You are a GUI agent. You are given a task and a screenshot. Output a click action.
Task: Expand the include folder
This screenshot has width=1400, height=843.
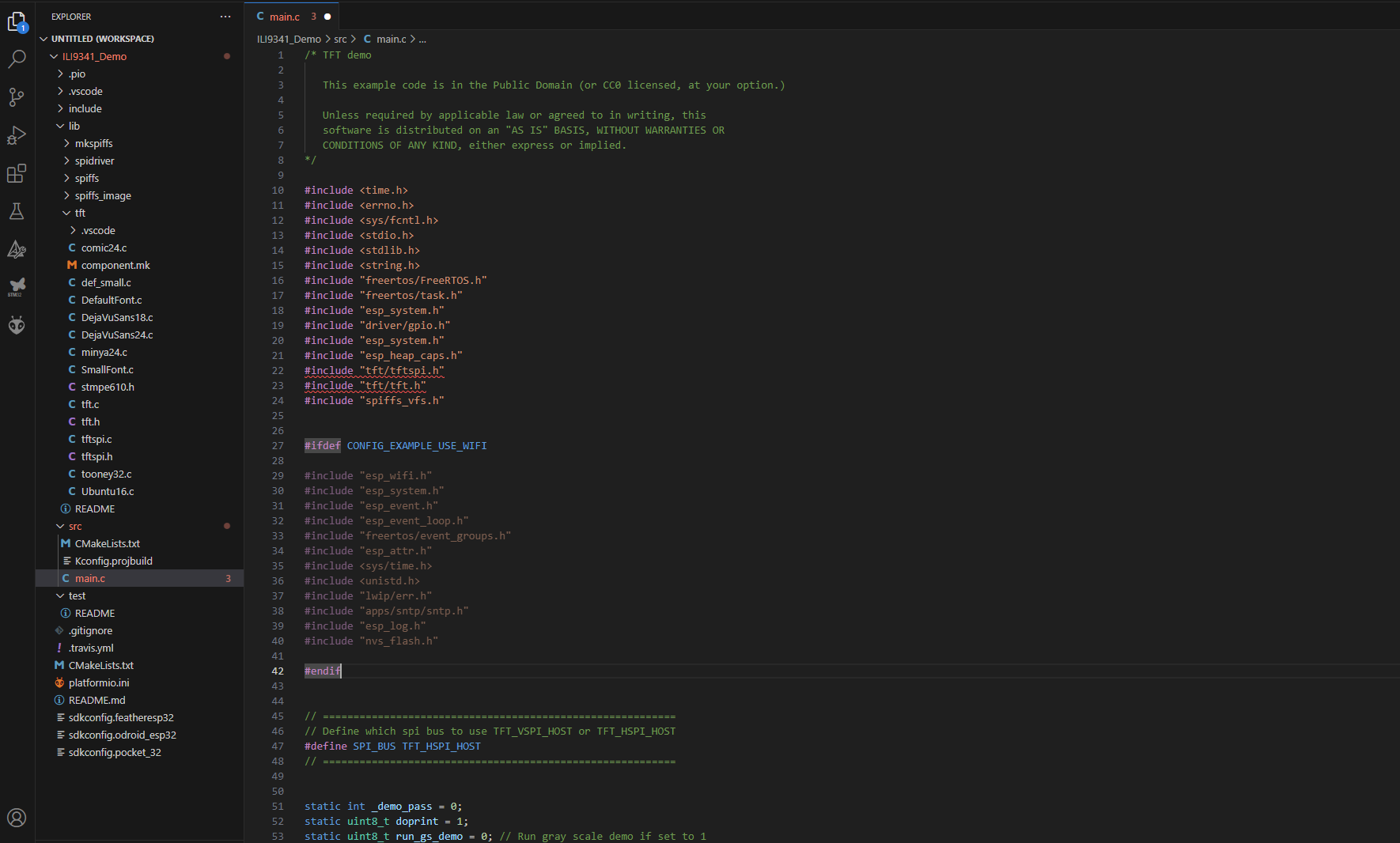coord(60,108)
